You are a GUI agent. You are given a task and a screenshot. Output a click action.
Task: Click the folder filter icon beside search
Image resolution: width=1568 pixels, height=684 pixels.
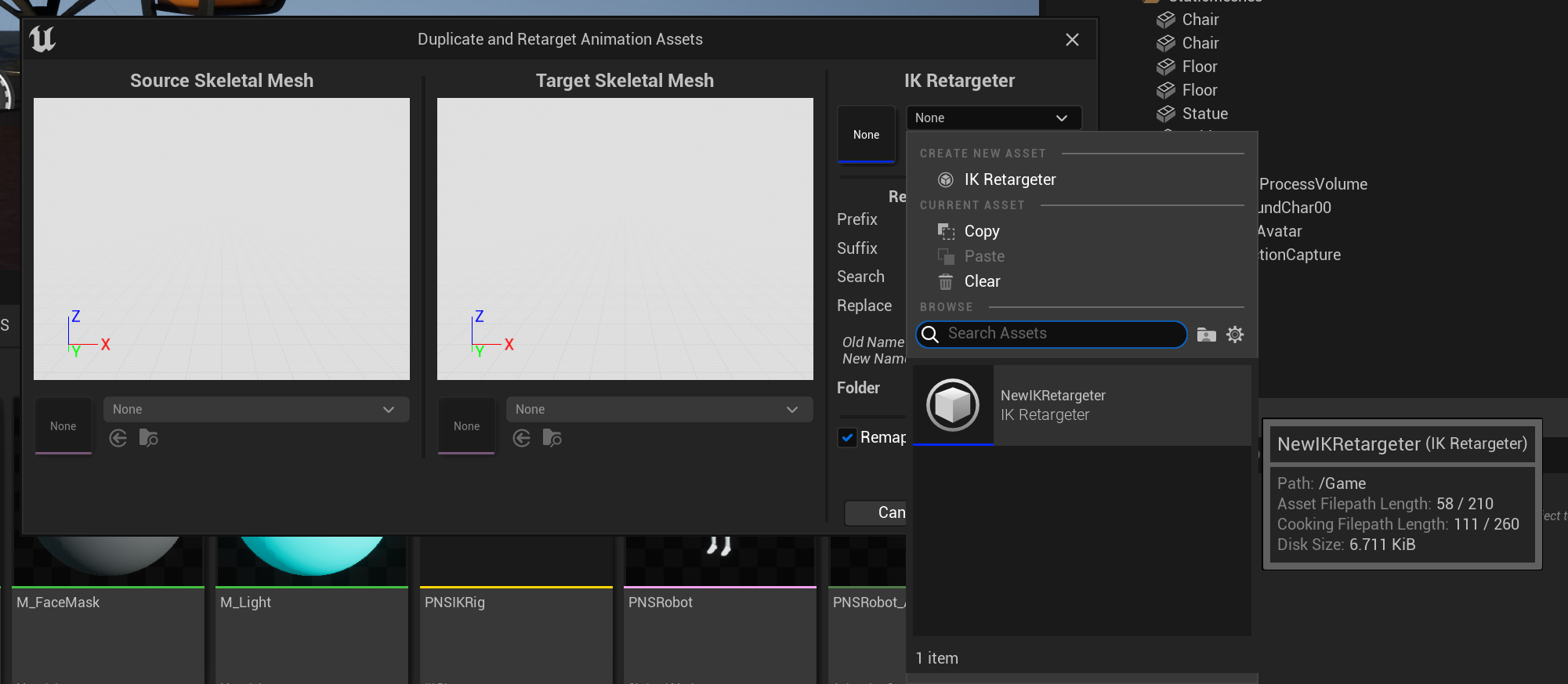pos(1207,335)
